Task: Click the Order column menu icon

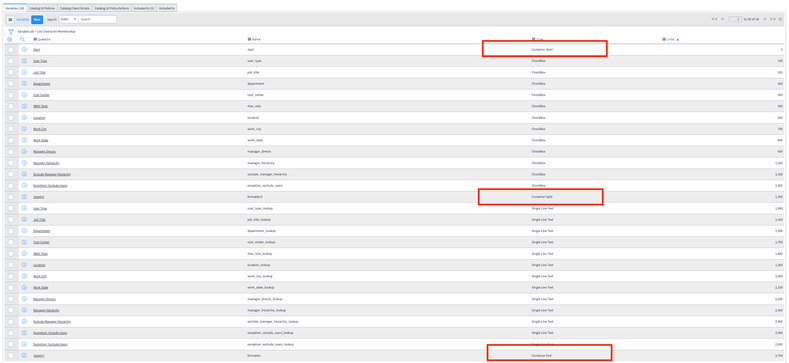Action: click(x=664, y=39)
